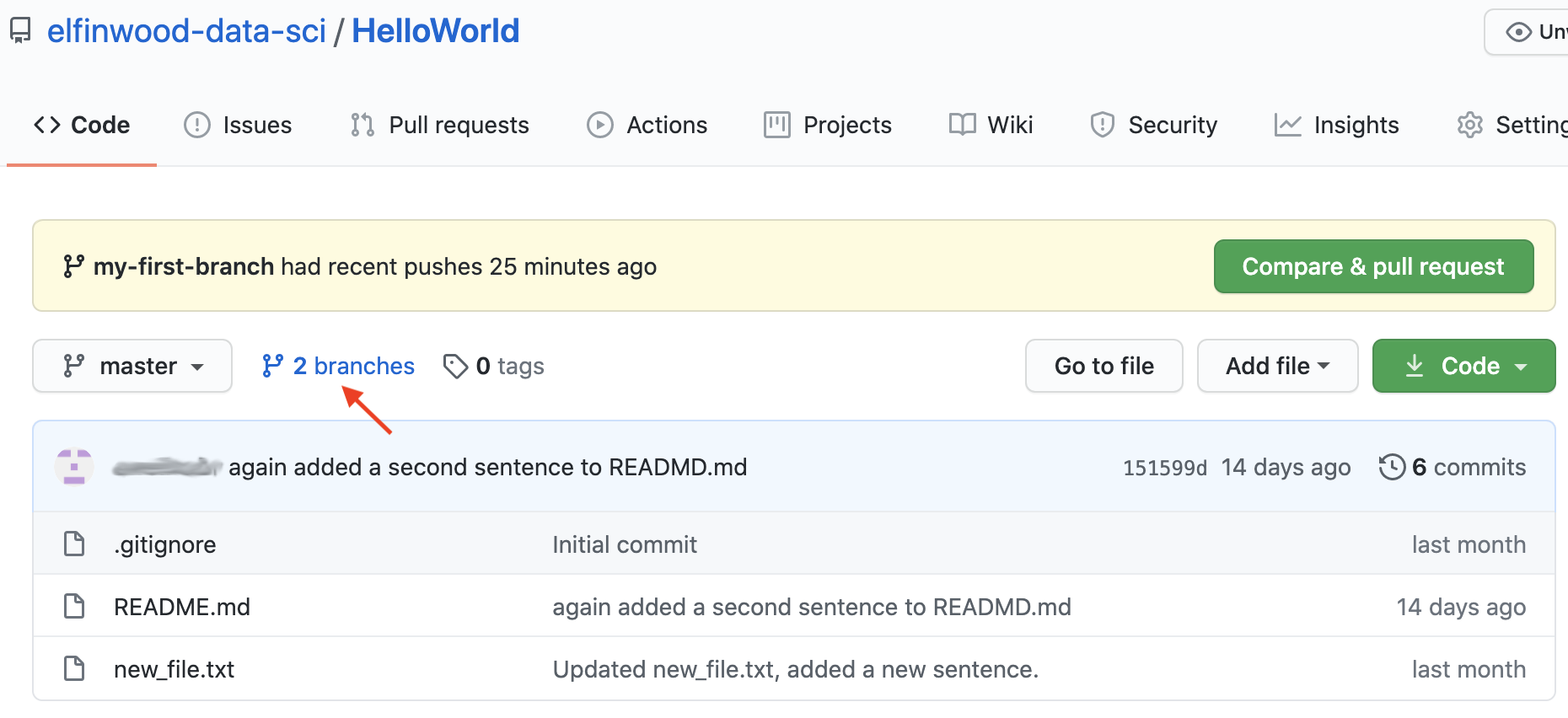Click the repository book icon beside elfinwood-data-sci

point(20,31)
